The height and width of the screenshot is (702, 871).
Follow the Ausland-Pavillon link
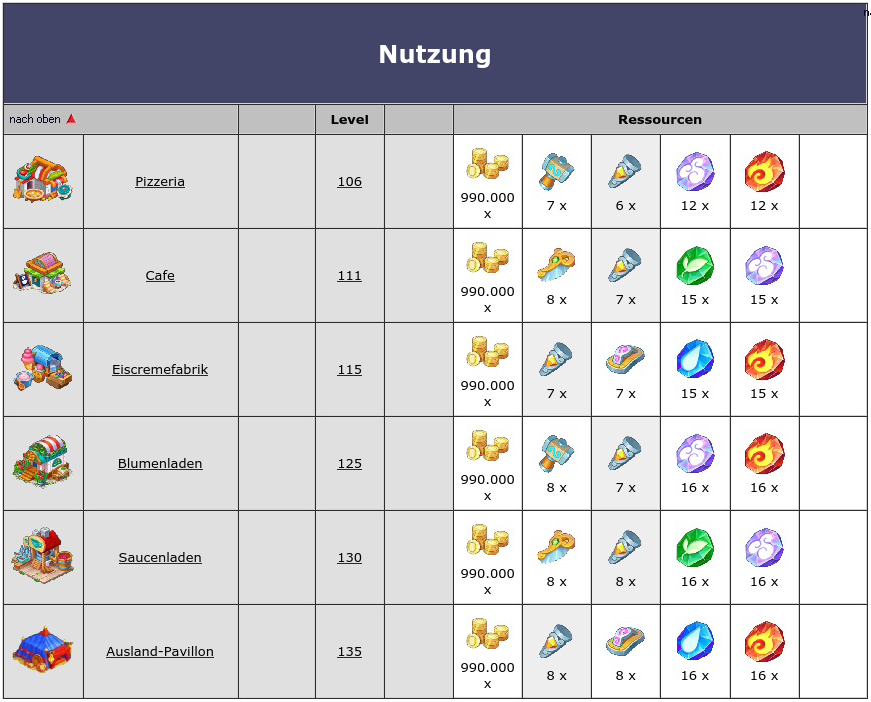click(160, 652)
